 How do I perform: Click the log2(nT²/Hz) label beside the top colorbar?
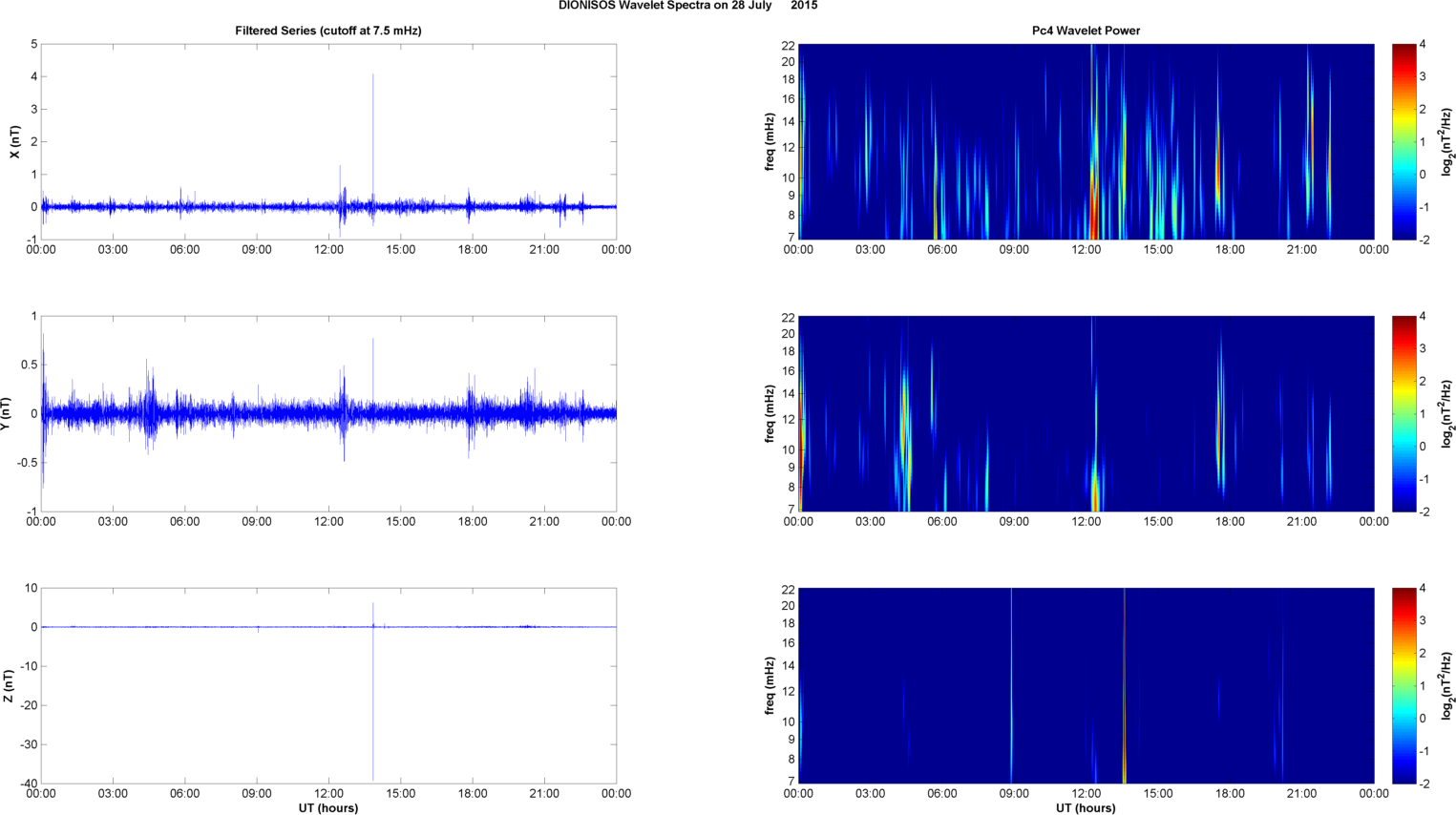pyautogui.click(x=1447, y=141)
